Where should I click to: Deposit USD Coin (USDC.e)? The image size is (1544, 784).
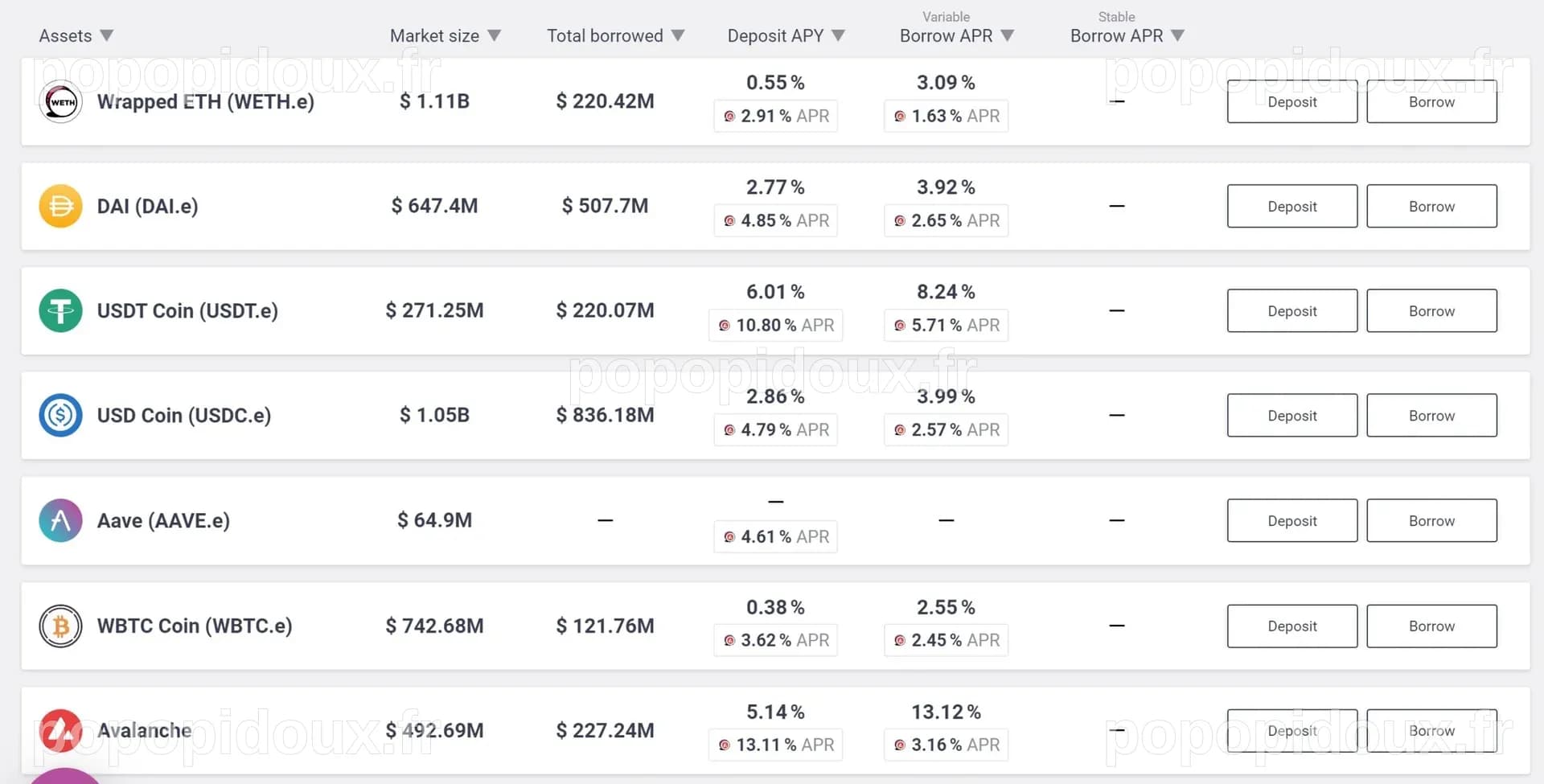click(1292, 415)
